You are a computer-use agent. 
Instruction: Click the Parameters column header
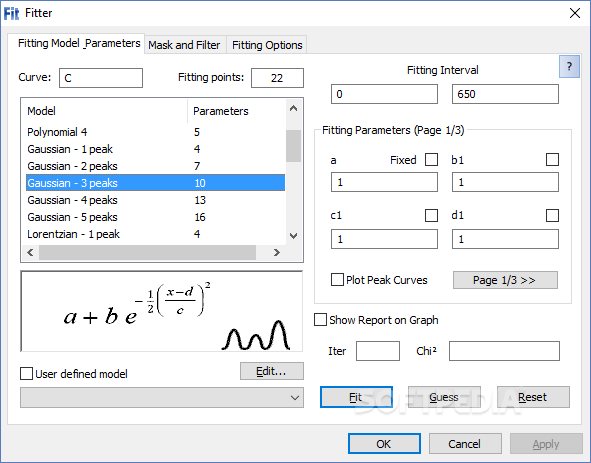[x=236, y=111]
